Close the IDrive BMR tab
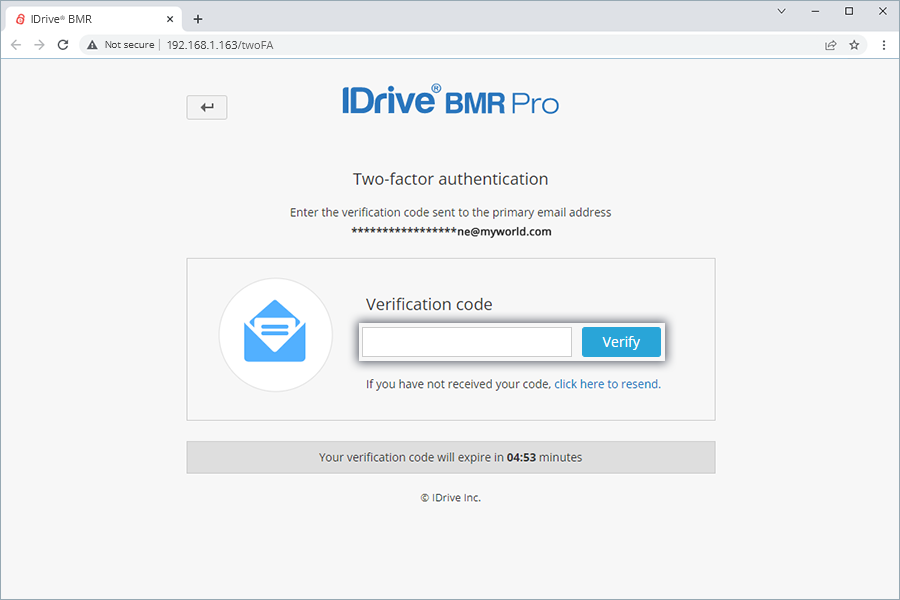The image size is (900, 600). point(170,19)
